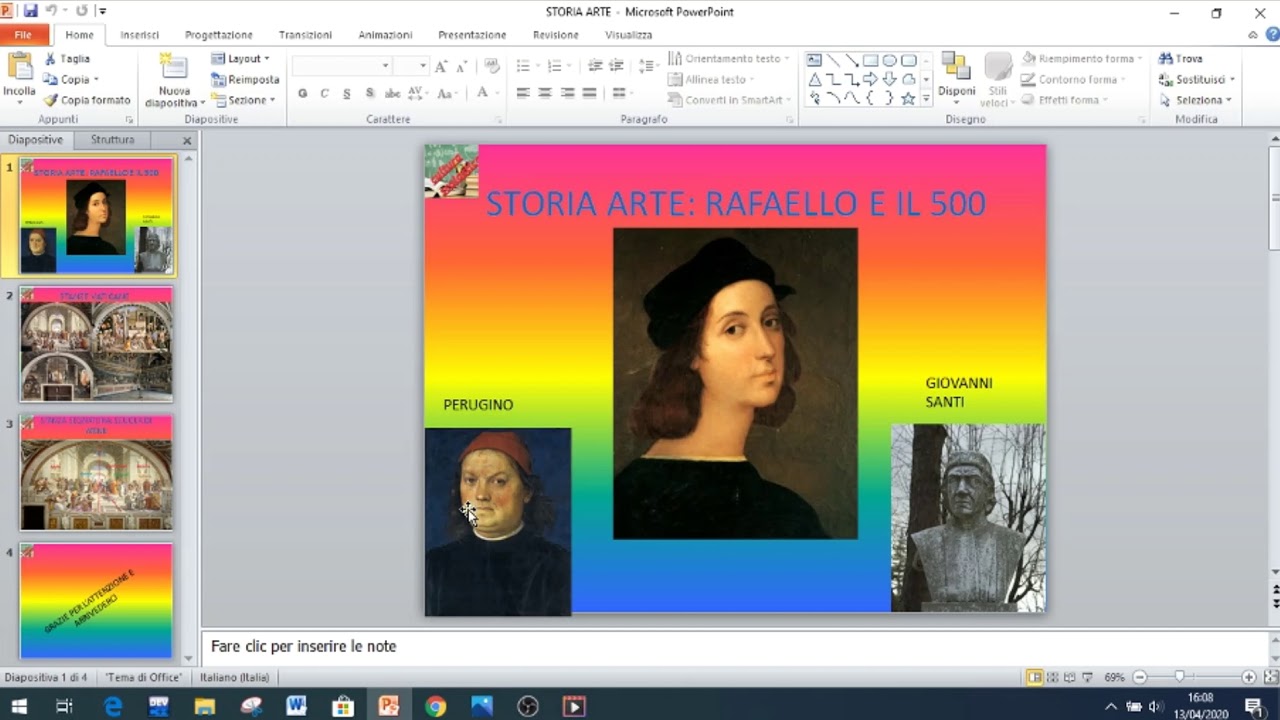This screenshot has width=1280, height=720.
Task: Click Italiano (Italia) language indicator
Action: (x=235, y=677)
